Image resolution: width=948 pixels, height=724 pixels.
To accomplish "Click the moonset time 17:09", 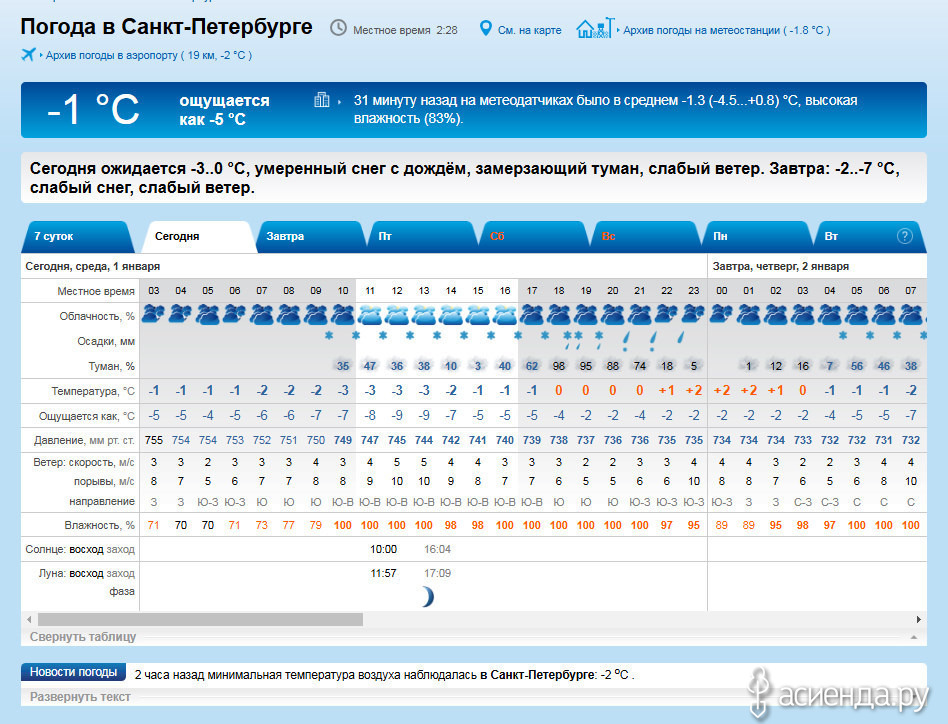I will click(437, 573).
